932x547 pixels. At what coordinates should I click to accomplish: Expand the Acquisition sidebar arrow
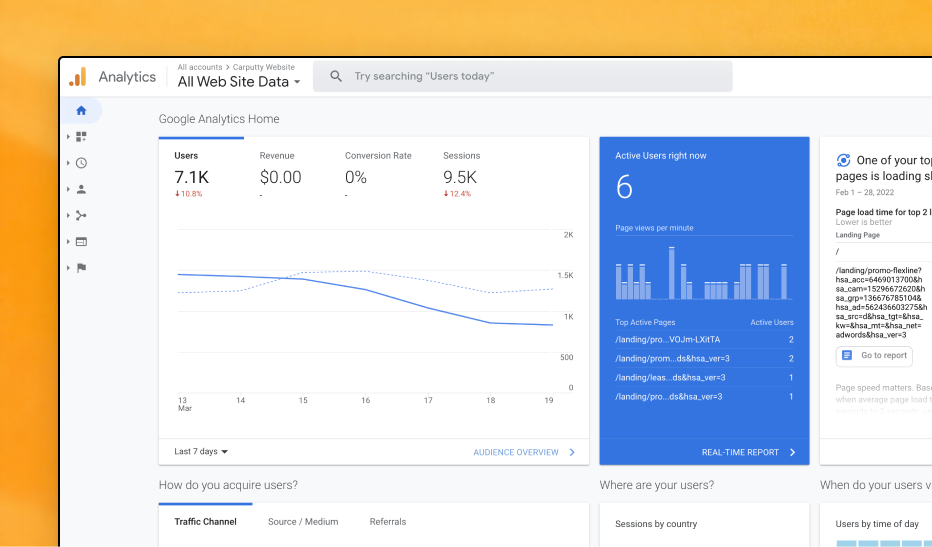(x=68, y=215)
